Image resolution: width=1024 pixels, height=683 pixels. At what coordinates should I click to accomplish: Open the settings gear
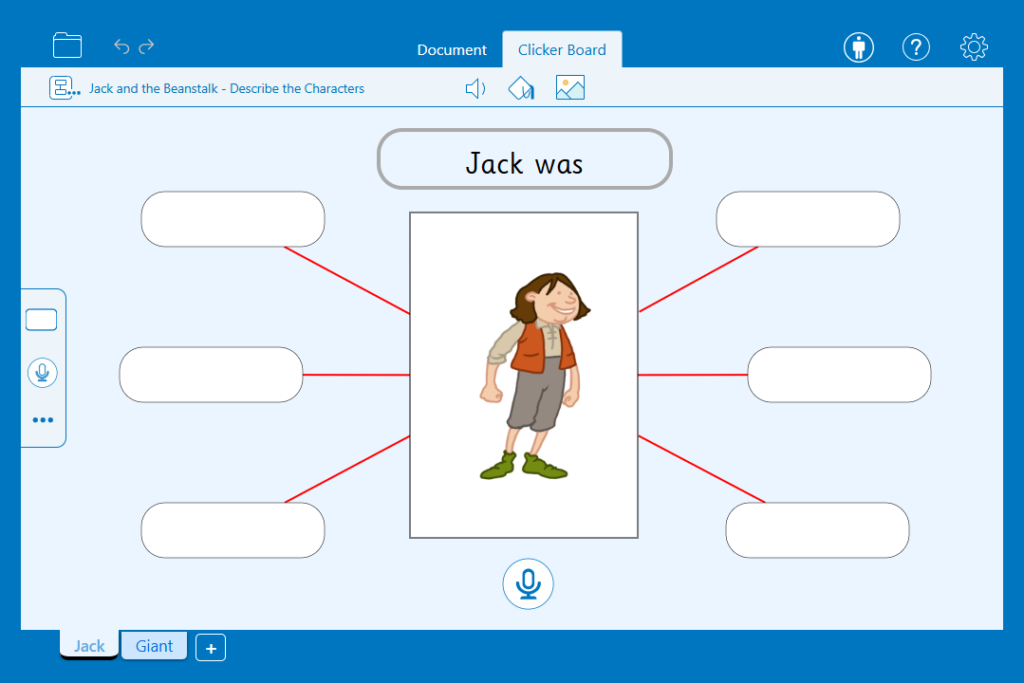(973, 47)
